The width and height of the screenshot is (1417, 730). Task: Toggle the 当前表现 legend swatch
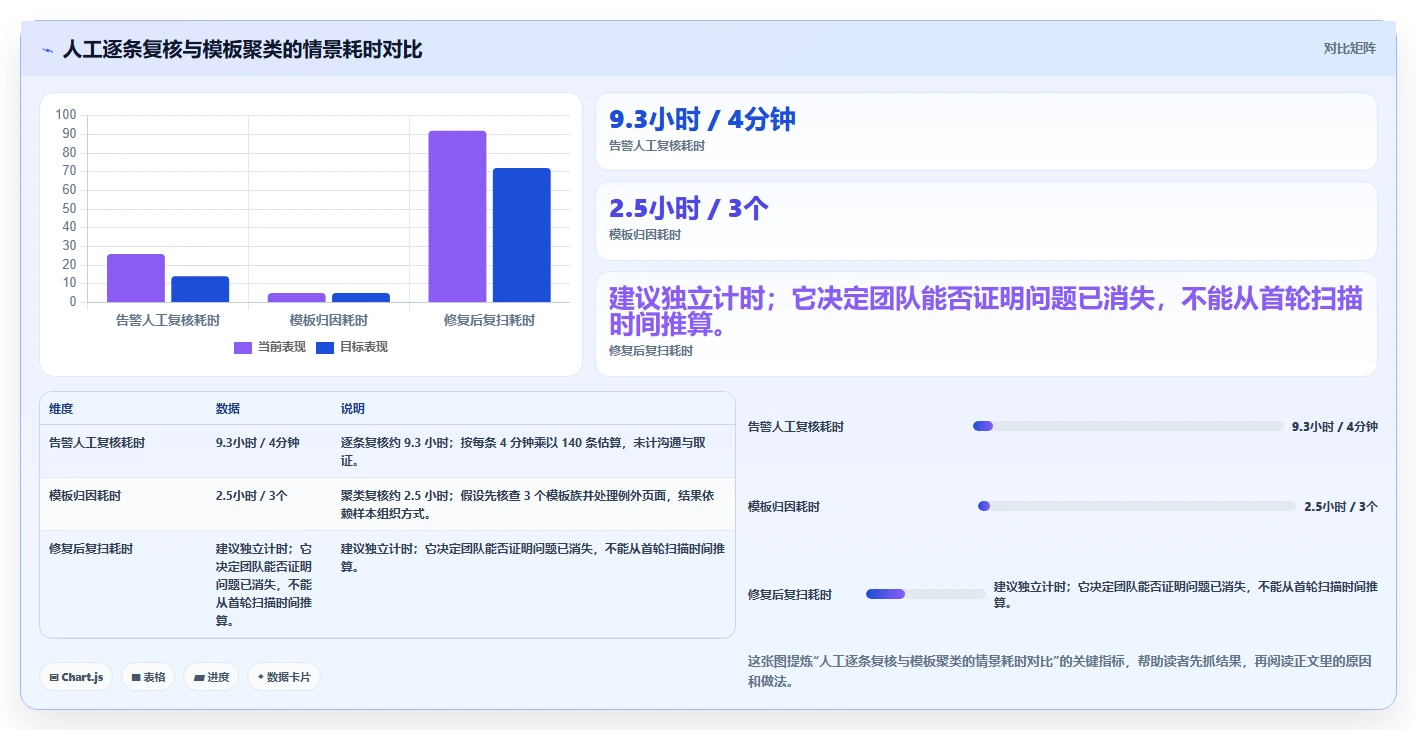[243, 347]
